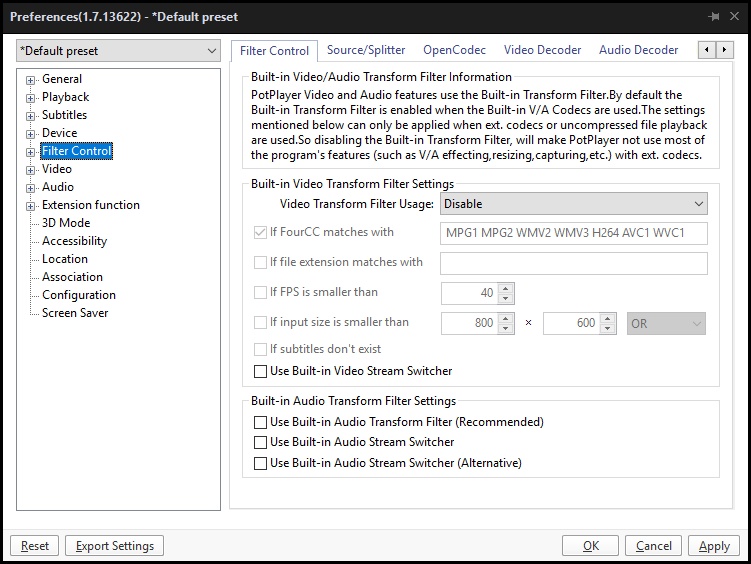The image size is (751, 564).
Task: Toggle 'If input size is smaller than' checkbox
Action: (260, 323)
